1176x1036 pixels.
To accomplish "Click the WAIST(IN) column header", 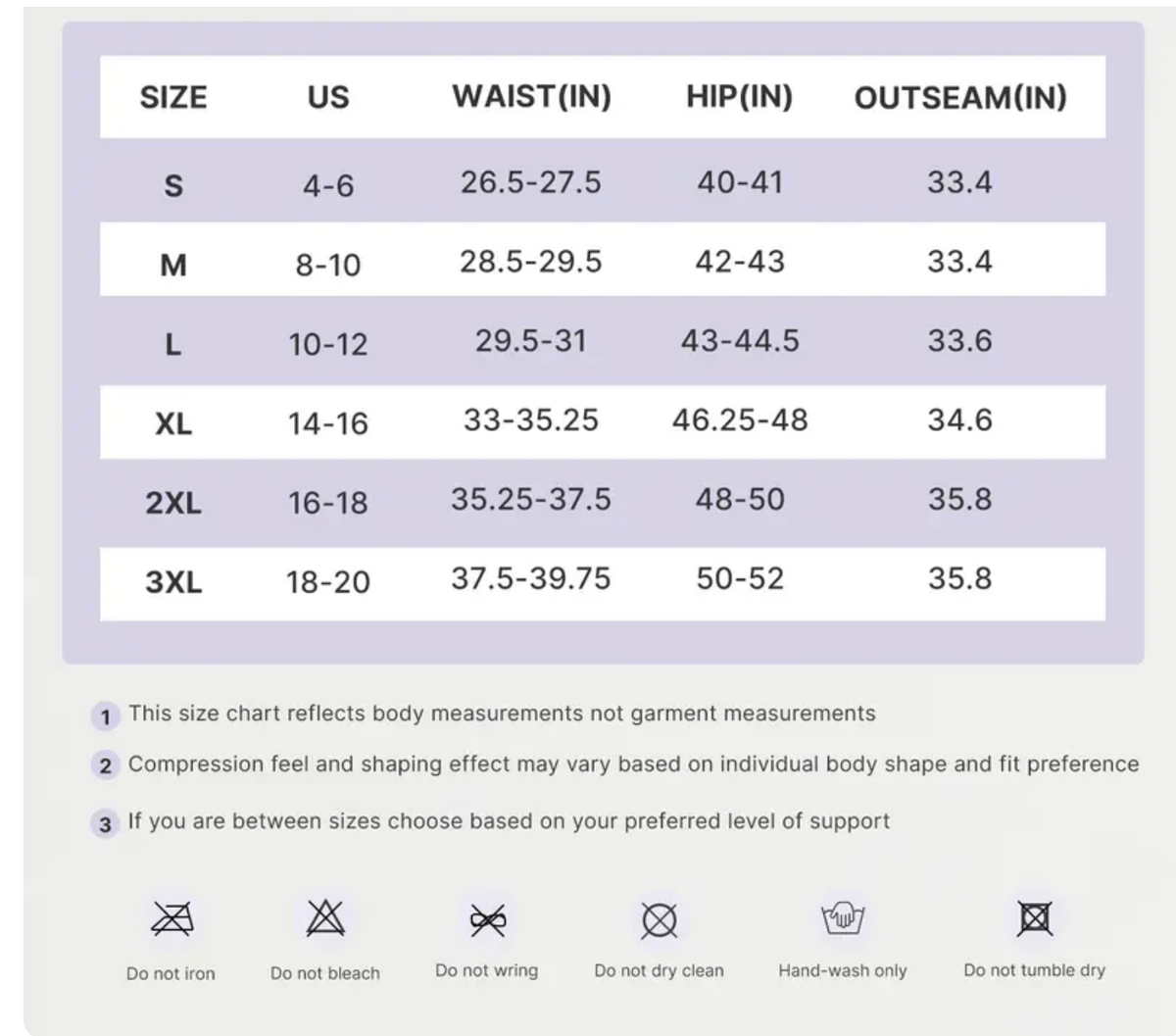I will (x=531, y=96).
